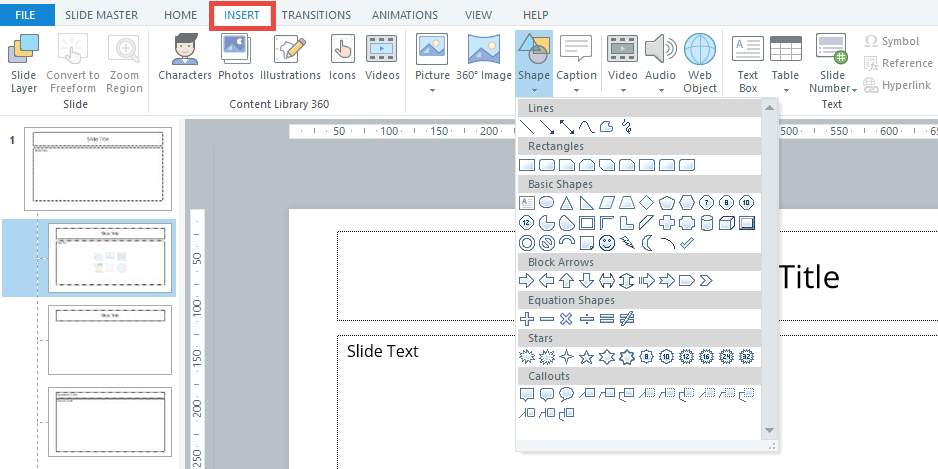Open Content Library Videos
Image resolution: width=938 pixels, height=469 pixels.
382,57
